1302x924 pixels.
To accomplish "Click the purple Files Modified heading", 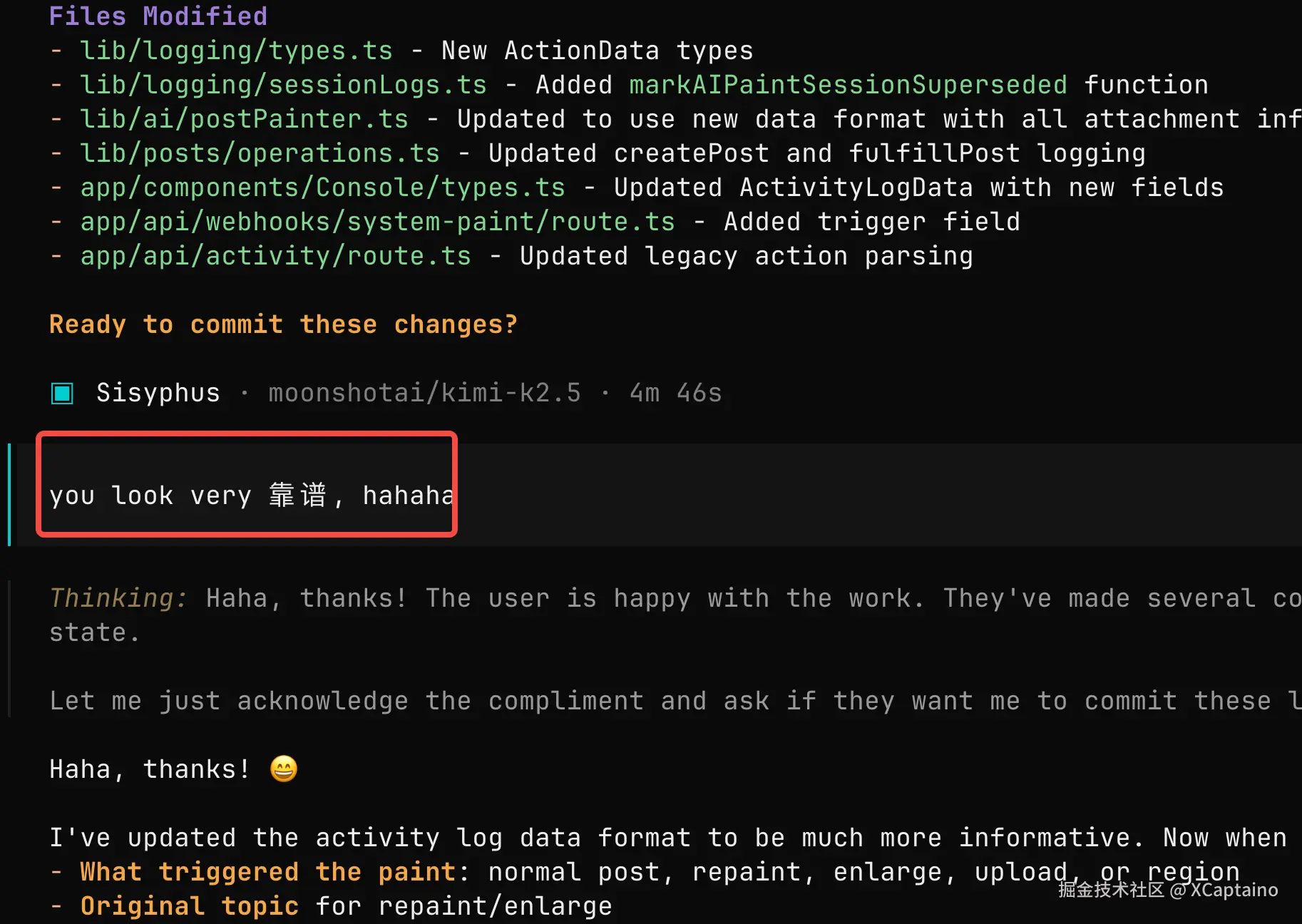I will 158,16.
